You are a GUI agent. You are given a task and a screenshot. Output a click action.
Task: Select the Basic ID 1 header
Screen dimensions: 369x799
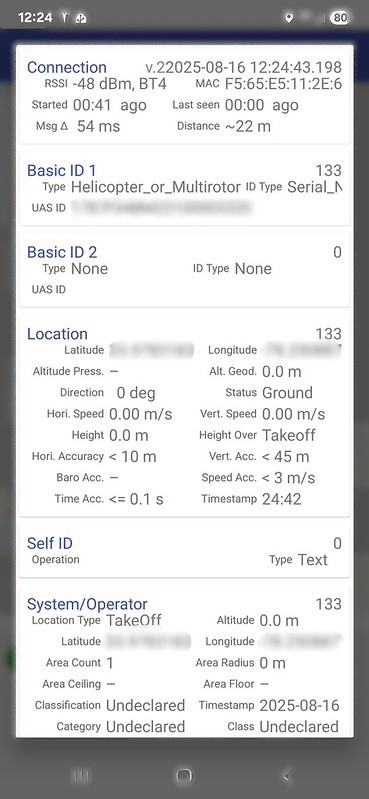pyautogui.click(x=61, y=170)
